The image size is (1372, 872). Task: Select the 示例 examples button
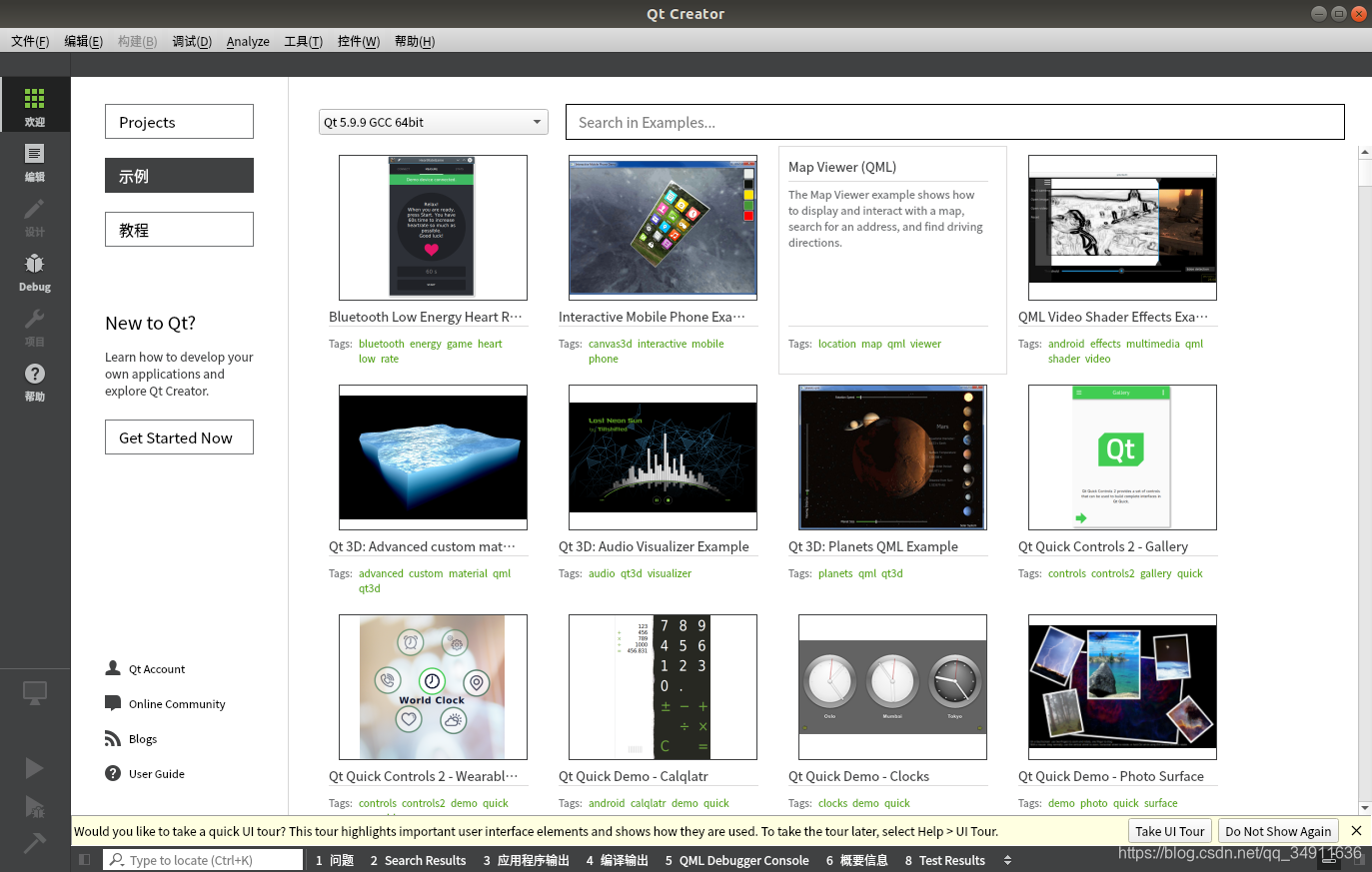tap(179, 176)
